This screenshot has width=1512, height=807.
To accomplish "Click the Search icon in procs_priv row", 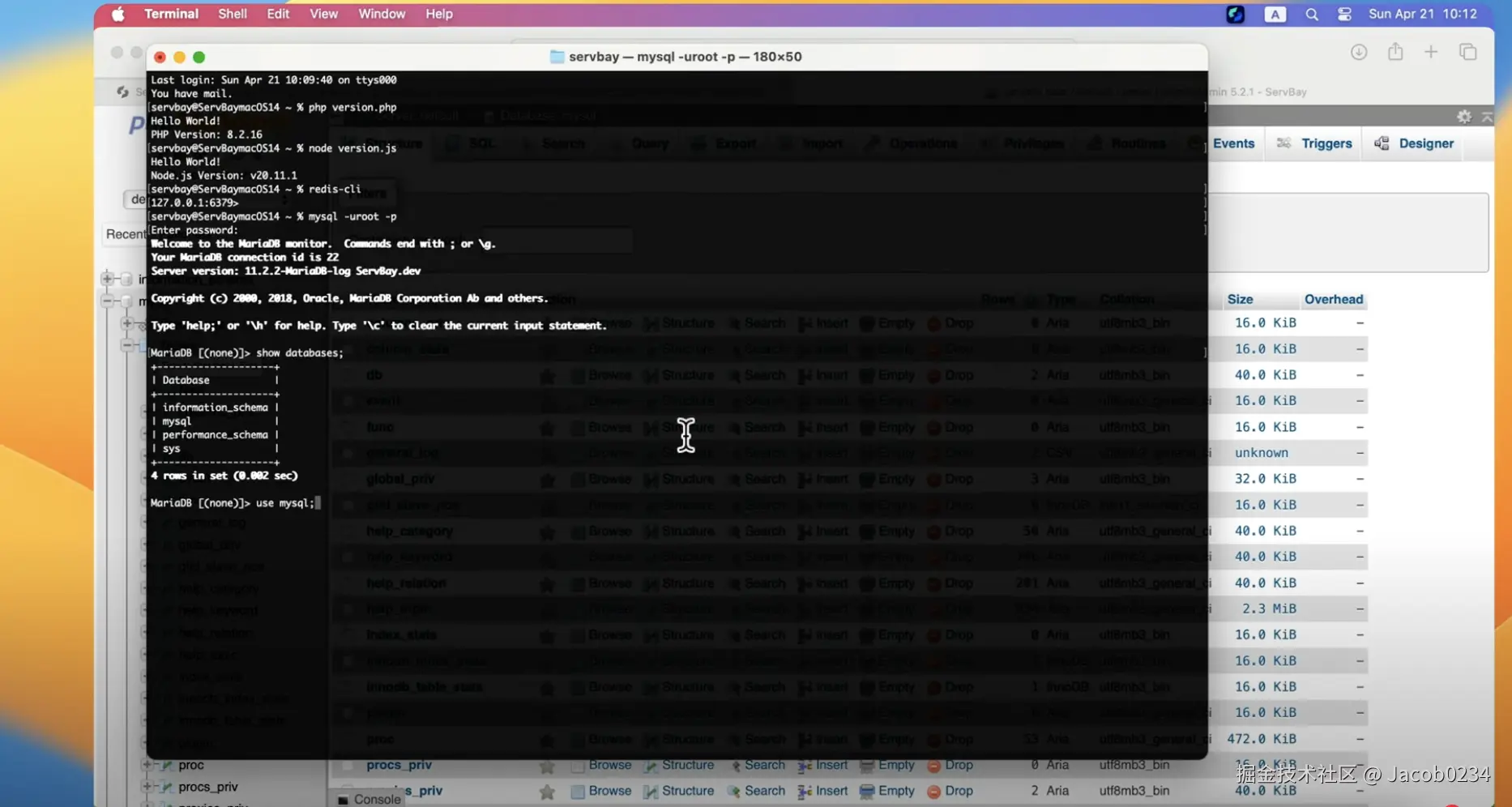I will [x=735, y=766].
